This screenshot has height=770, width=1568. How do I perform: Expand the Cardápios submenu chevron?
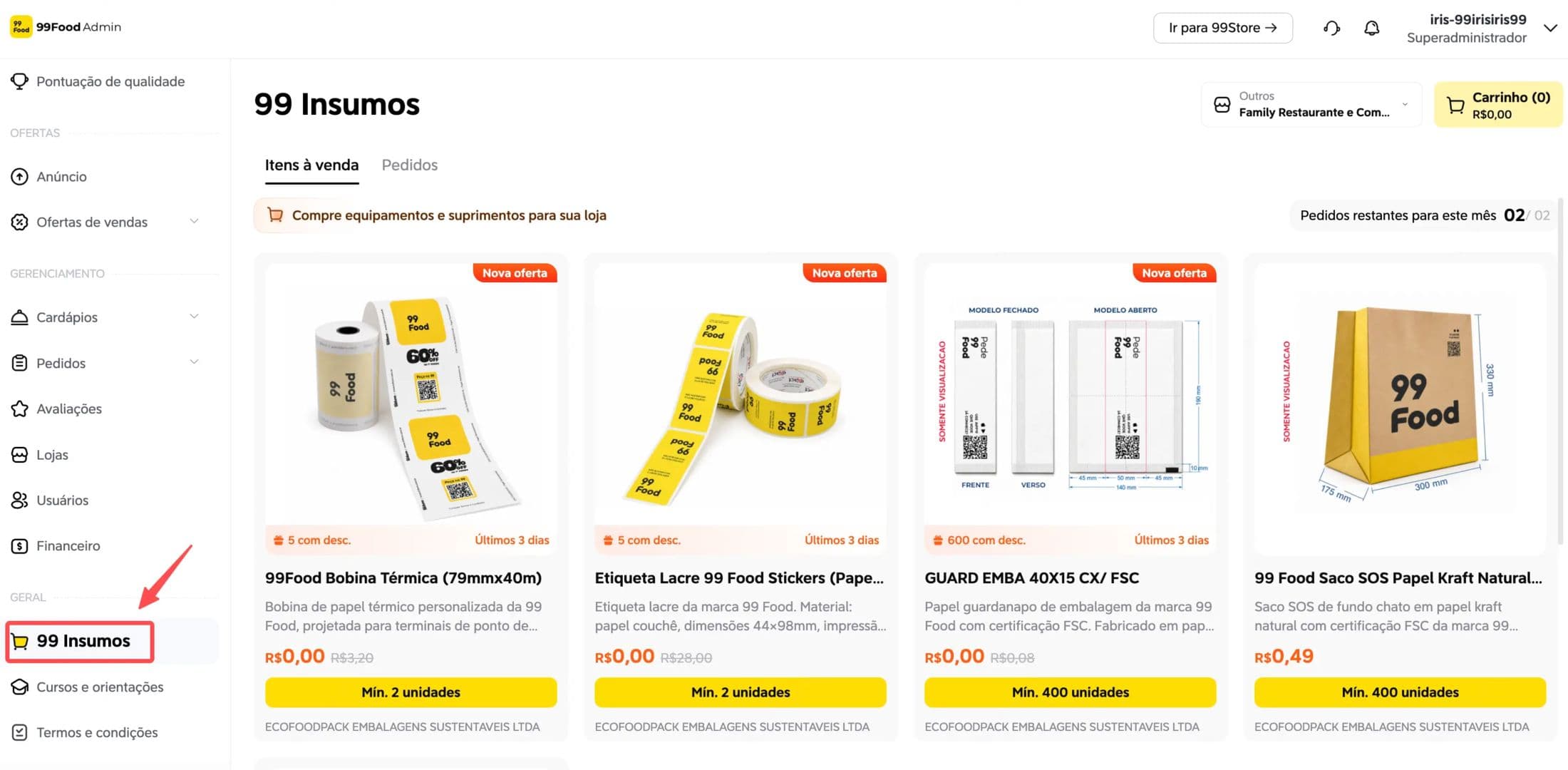194,317
